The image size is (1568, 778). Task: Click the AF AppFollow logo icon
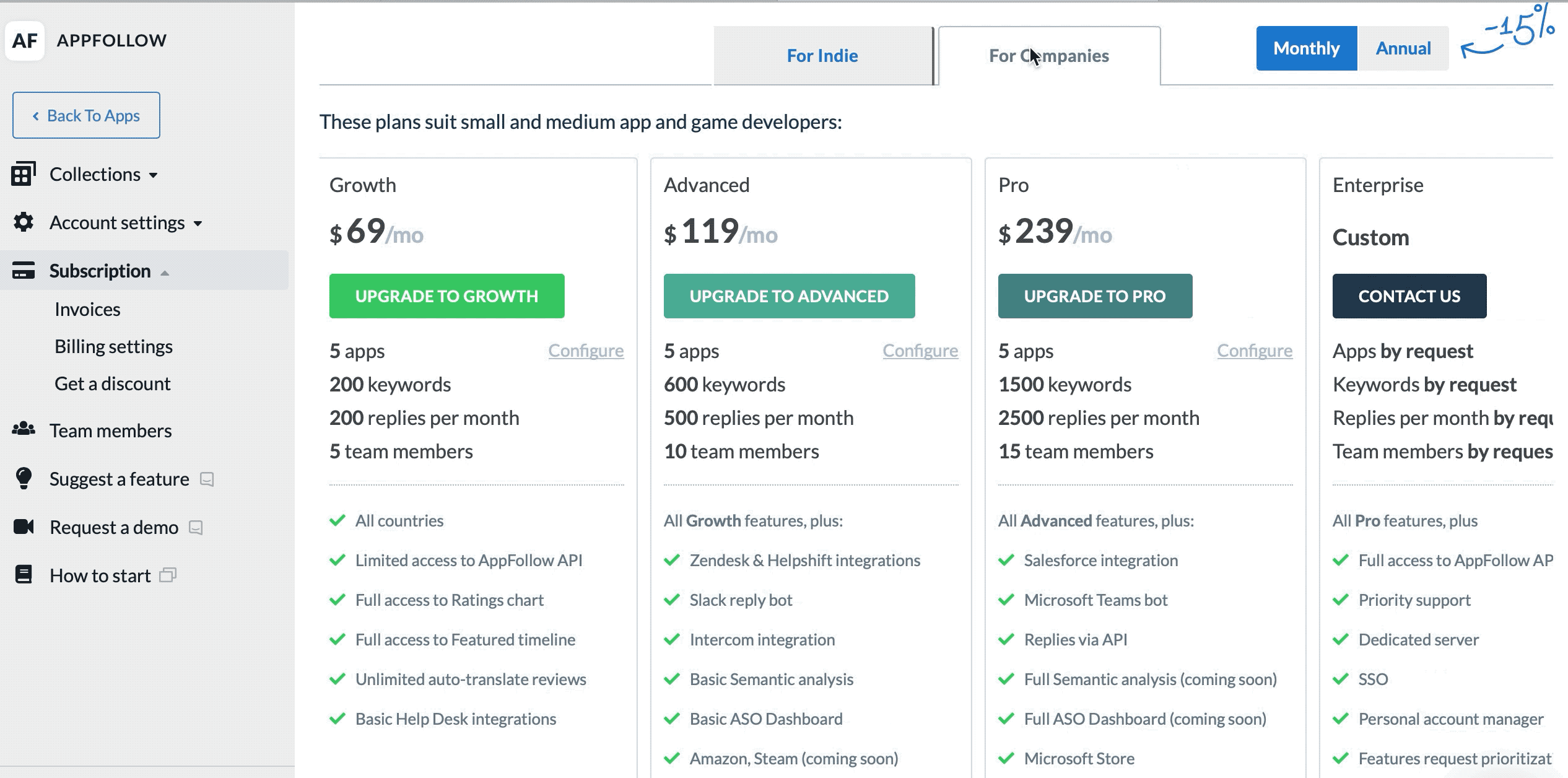pos(25,41)
